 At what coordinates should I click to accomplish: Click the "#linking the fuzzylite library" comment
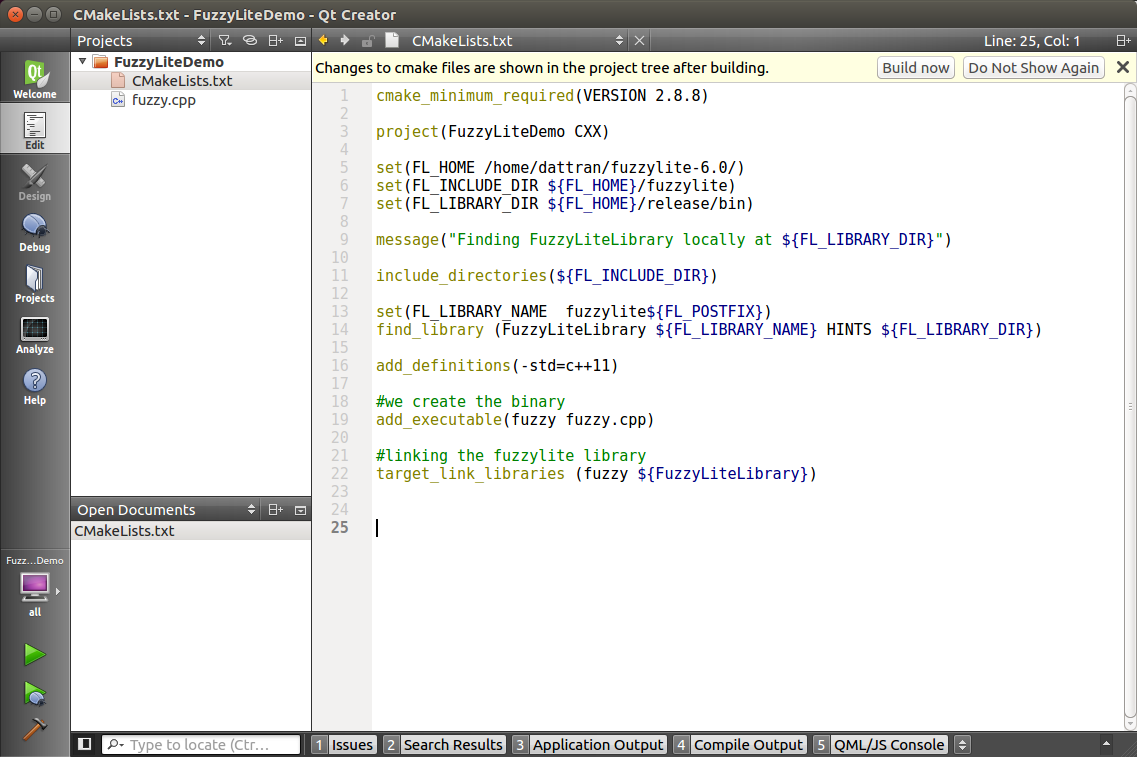[x=510, y=455]
